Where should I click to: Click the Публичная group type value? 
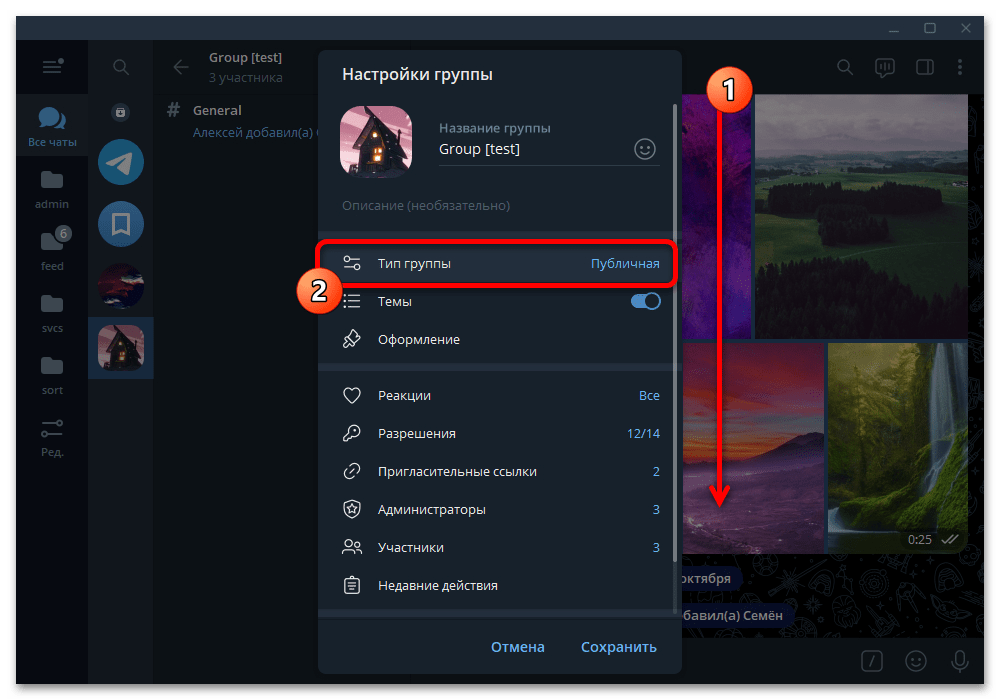625,263
